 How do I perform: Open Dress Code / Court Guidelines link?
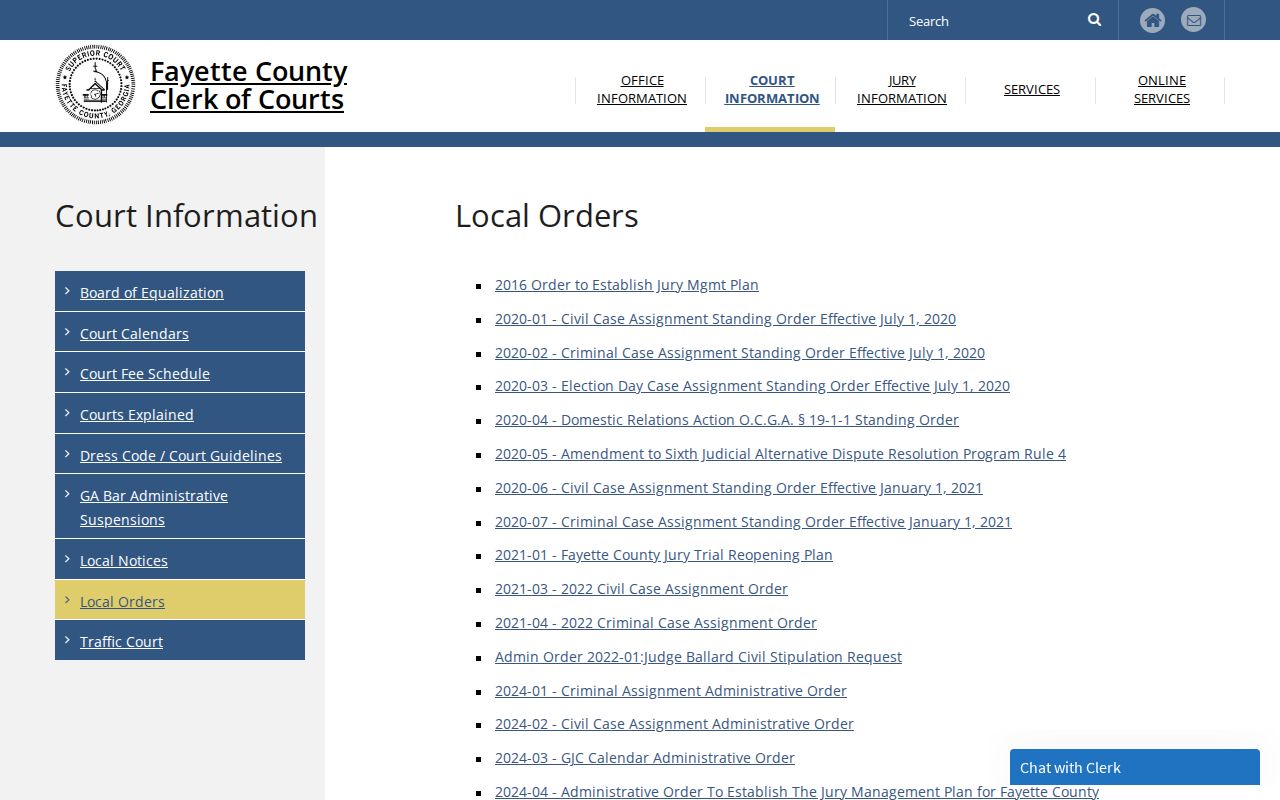pyautogui.click(x=181, y=456)
